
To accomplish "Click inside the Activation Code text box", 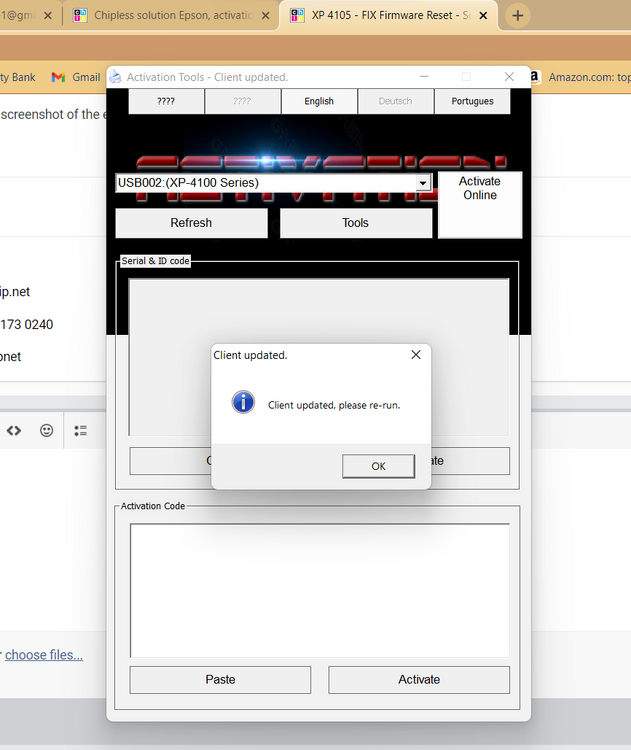I will pos(320,590).
